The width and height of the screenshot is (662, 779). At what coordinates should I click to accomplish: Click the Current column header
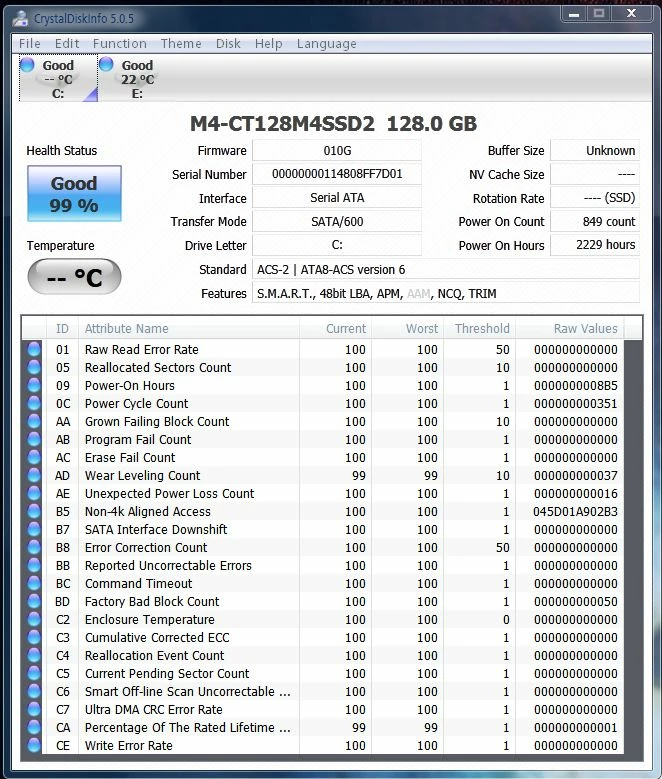coord(335,328)
